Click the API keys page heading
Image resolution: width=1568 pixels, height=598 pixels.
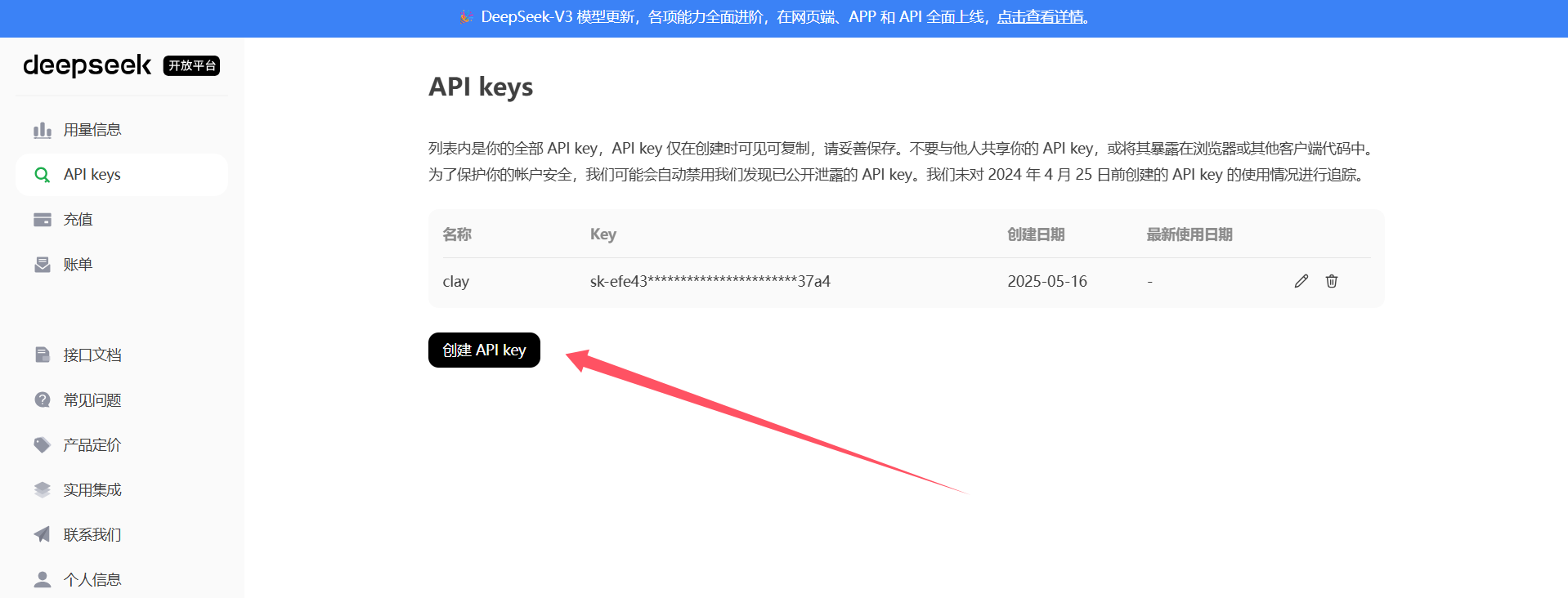click(x=481, y=87)
